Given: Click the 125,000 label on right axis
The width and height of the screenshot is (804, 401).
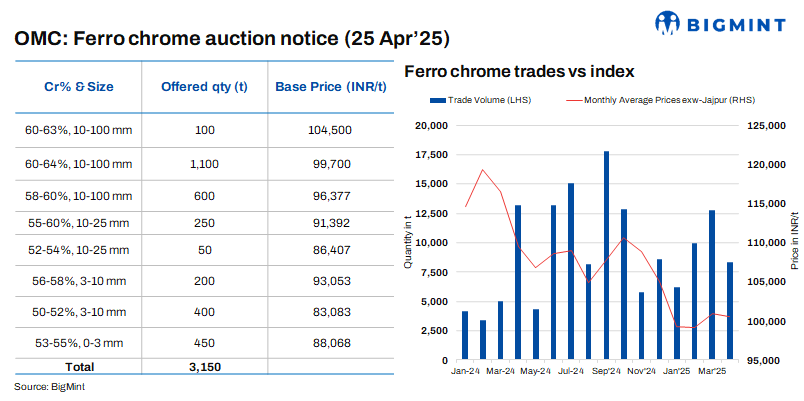Looking at the screenshot, I should [766, 125].
